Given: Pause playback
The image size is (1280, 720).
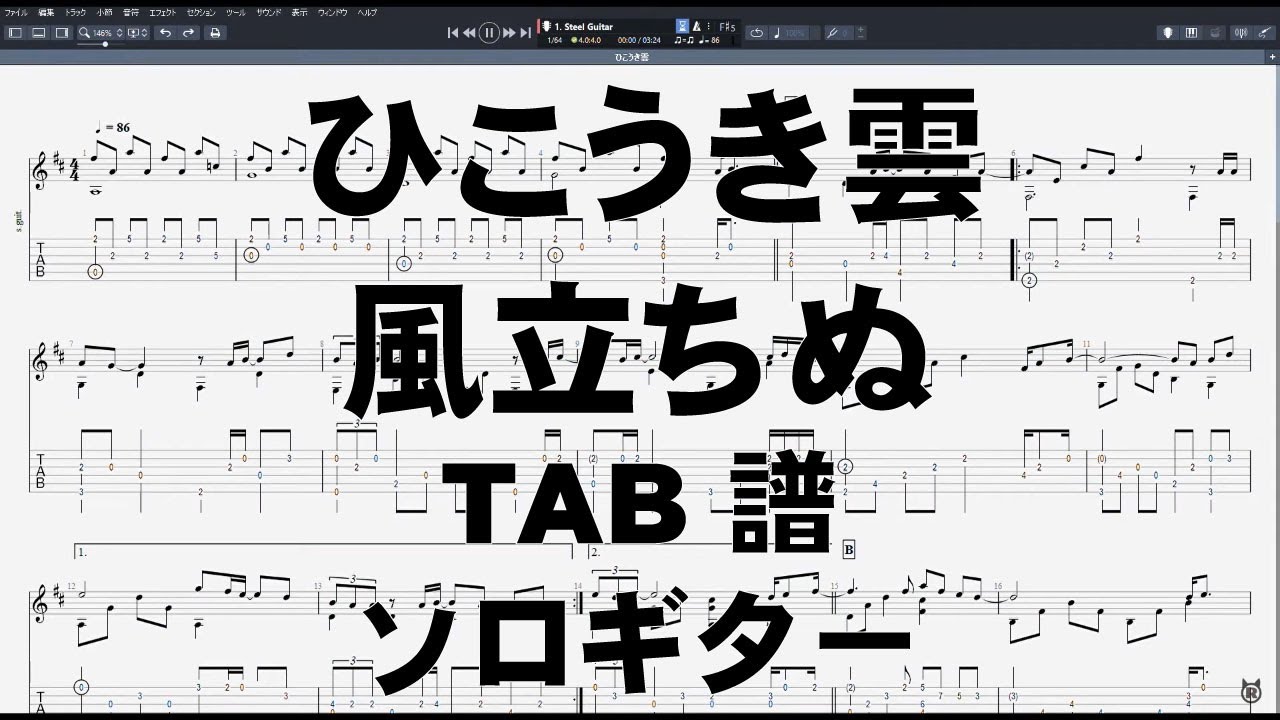Looking at the screenshot, I should point(489,33).
